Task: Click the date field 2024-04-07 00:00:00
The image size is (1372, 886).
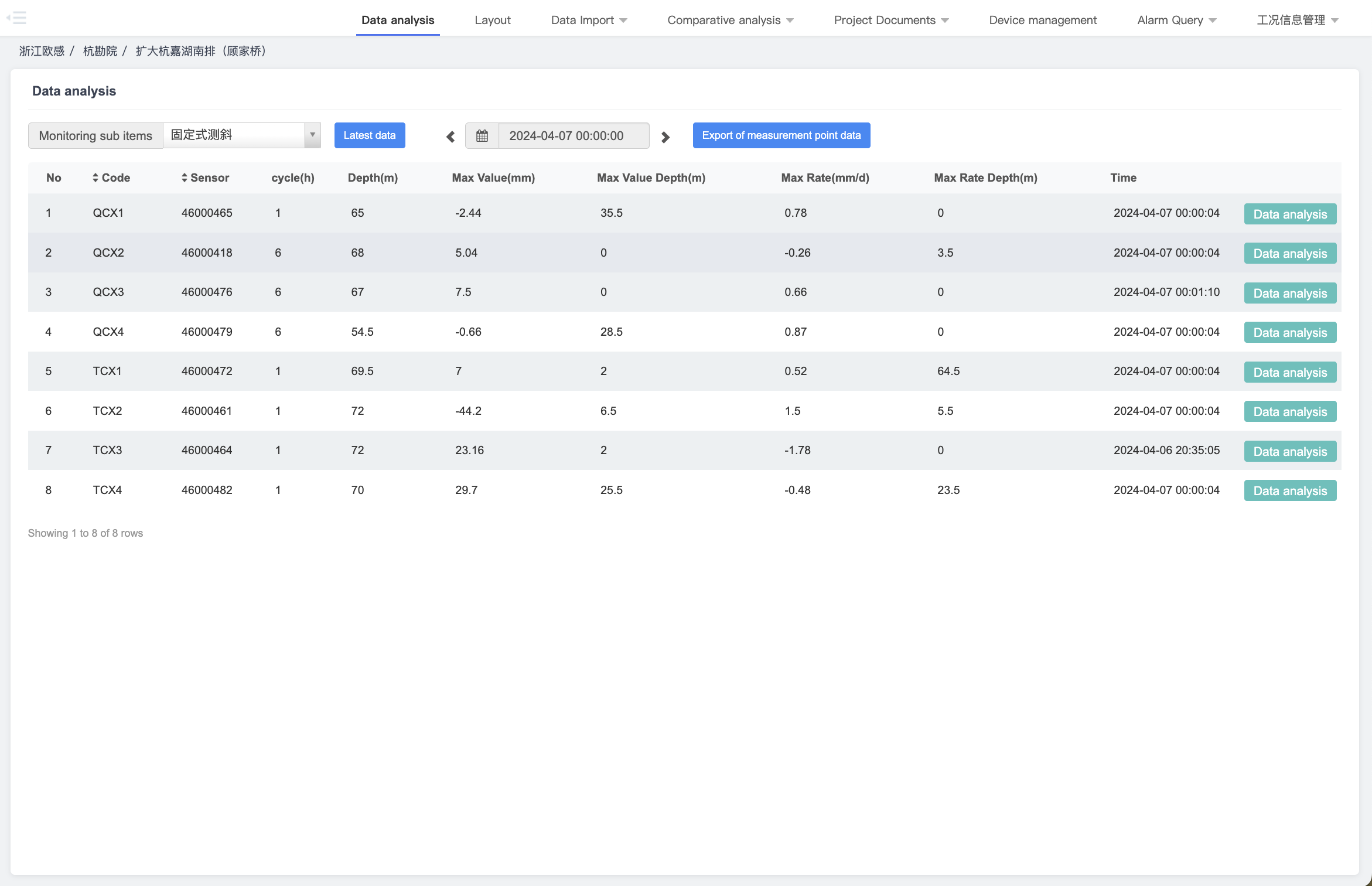Action: [574, 136]
